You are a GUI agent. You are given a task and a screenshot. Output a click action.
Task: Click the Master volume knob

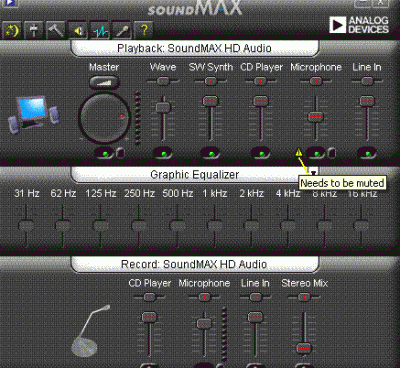tap(104, 118)
